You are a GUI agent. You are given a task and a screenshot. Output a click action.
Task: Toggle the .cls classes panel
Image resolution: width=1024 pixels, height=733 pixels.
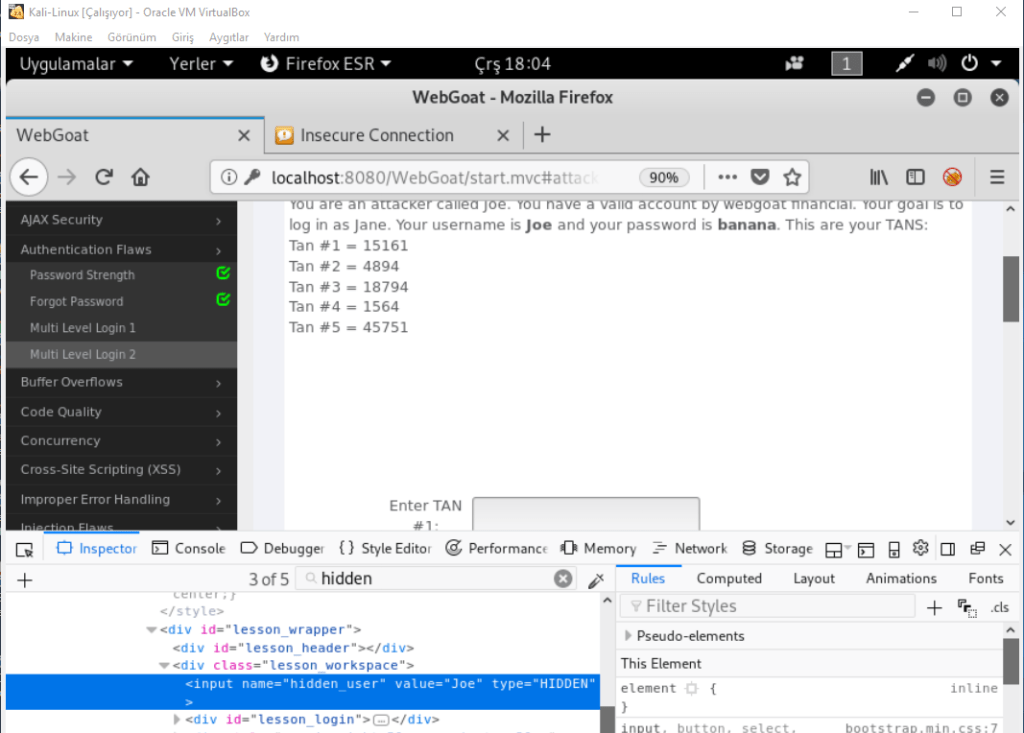[999, 607]
